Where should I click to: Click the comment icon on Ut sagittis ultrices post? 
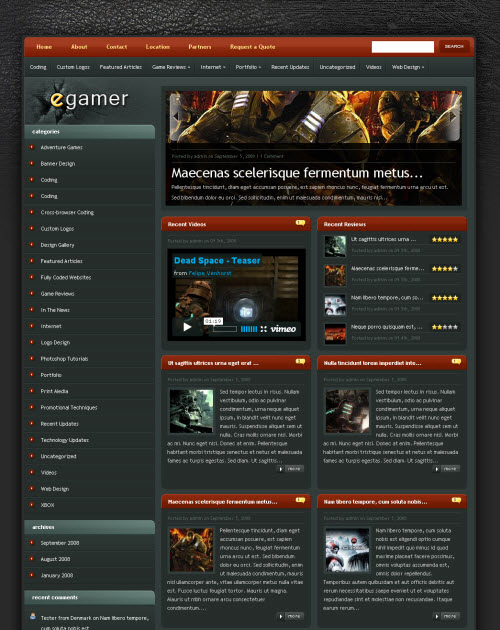point(300,362)
